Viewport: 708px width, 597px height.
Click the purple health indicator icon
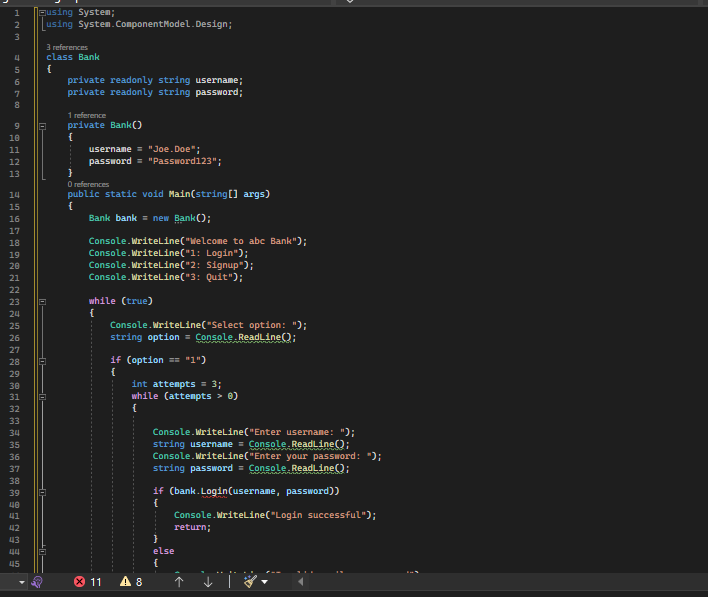[x=37, y=582]
